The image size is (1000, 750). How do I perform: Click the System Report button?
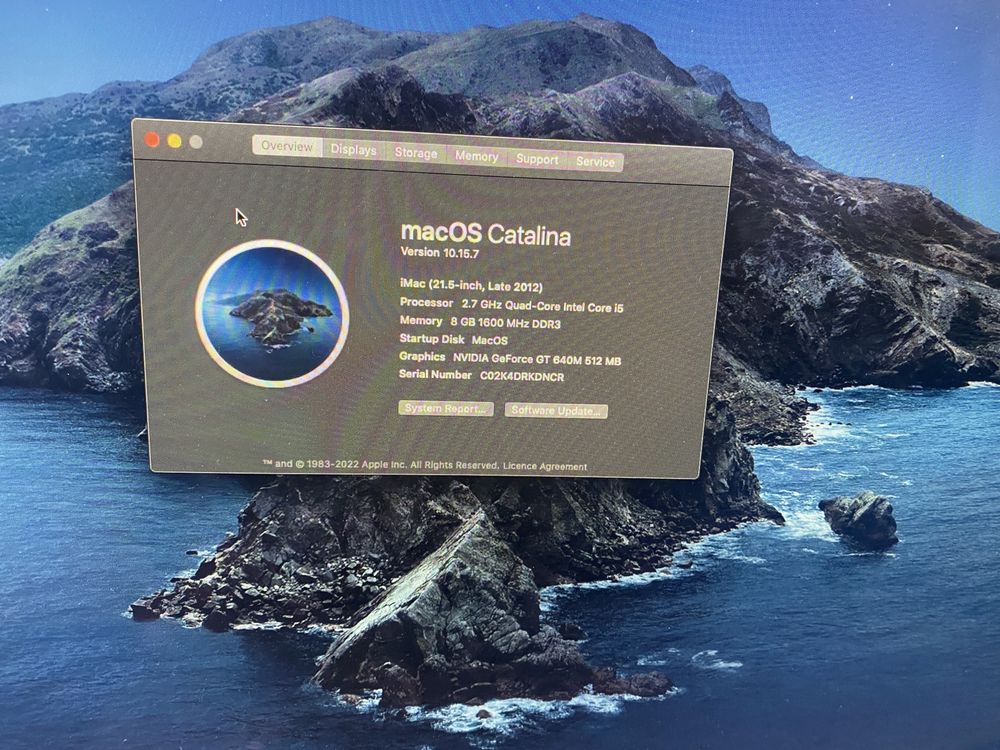pos(446,408)
